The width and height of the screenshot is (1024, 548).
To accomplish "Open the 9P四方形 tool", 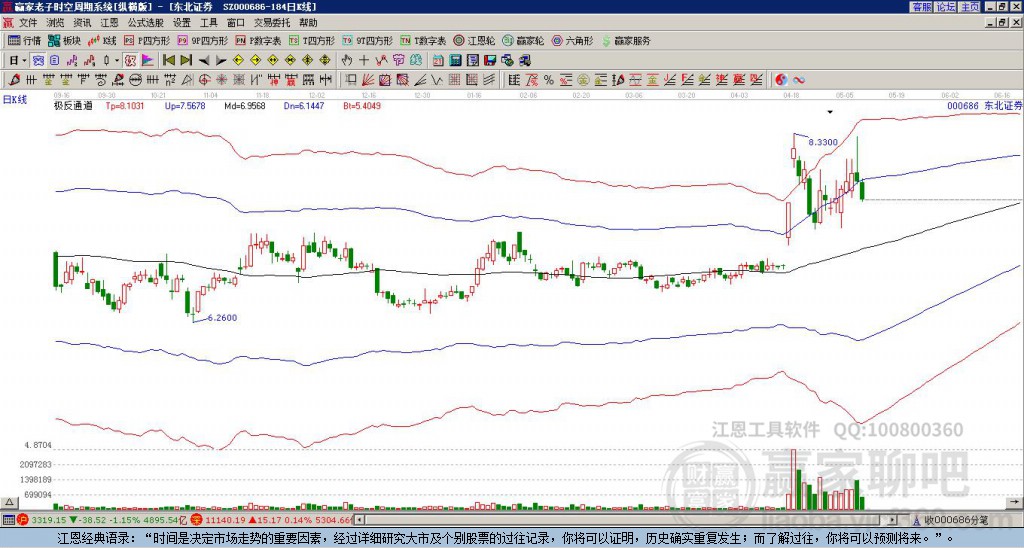I will [x=202, y=40].
